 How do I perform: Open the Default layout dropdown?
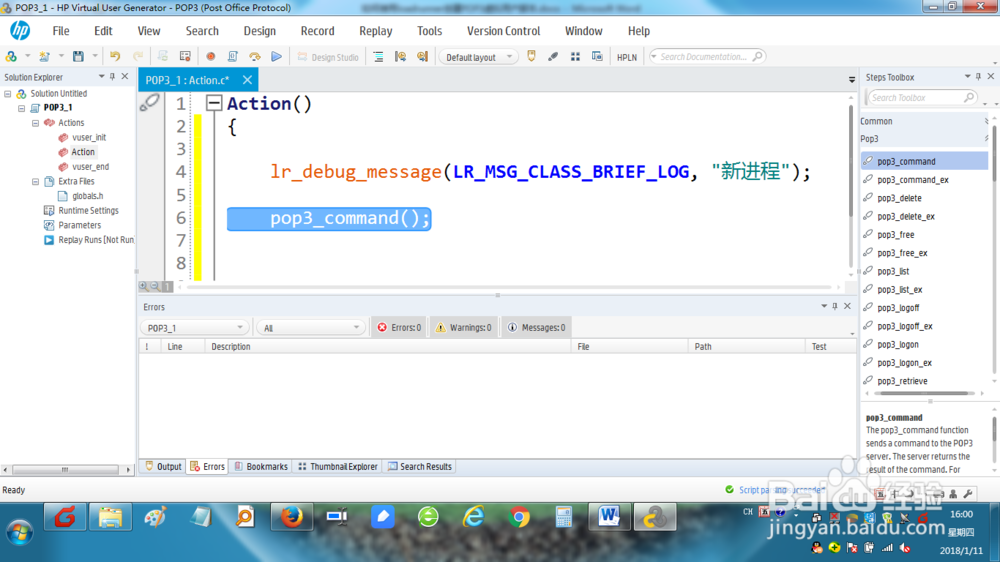pos(478,57)
